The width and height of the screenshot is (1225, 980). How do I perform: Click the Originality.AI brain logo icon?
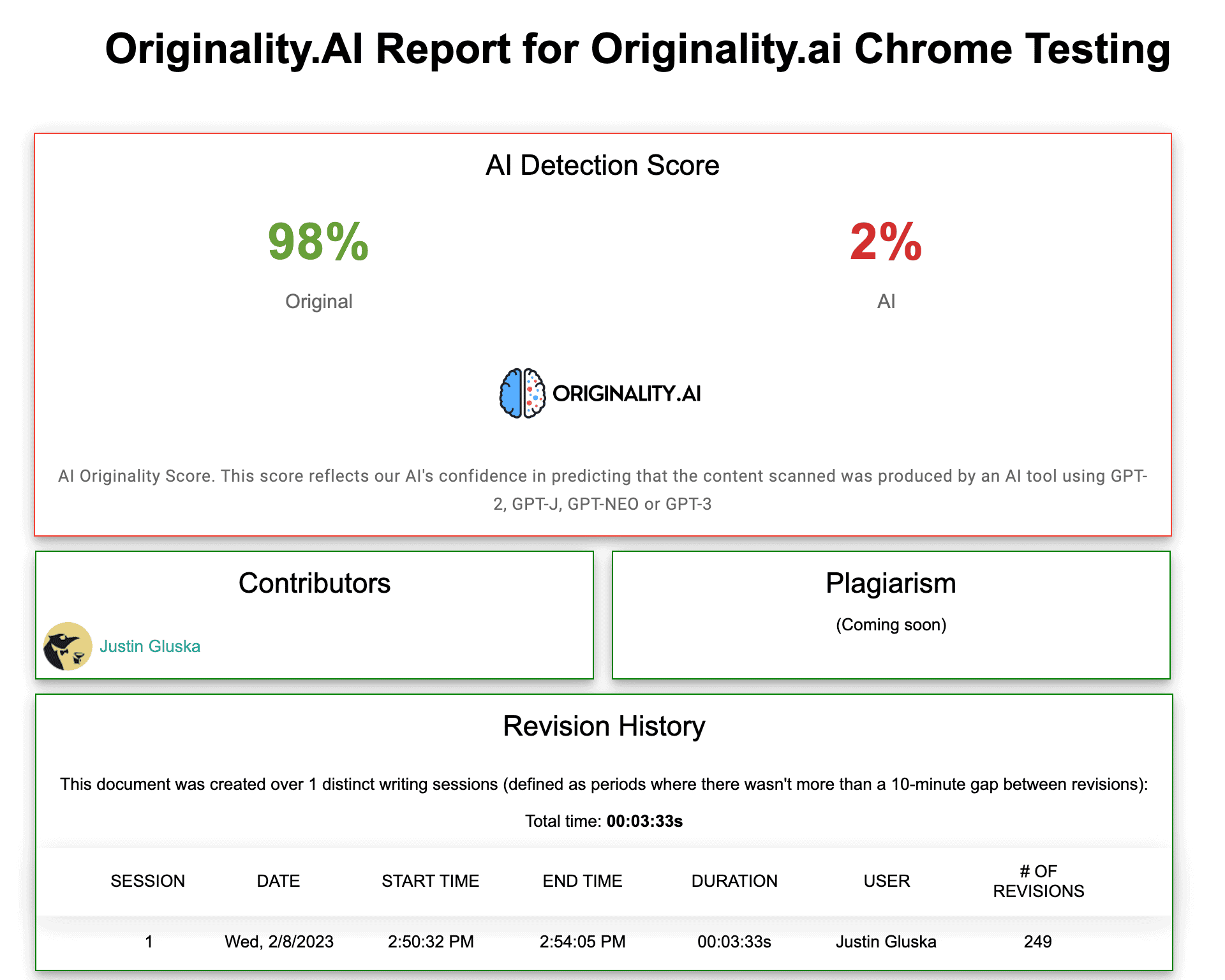coord(522,393)
